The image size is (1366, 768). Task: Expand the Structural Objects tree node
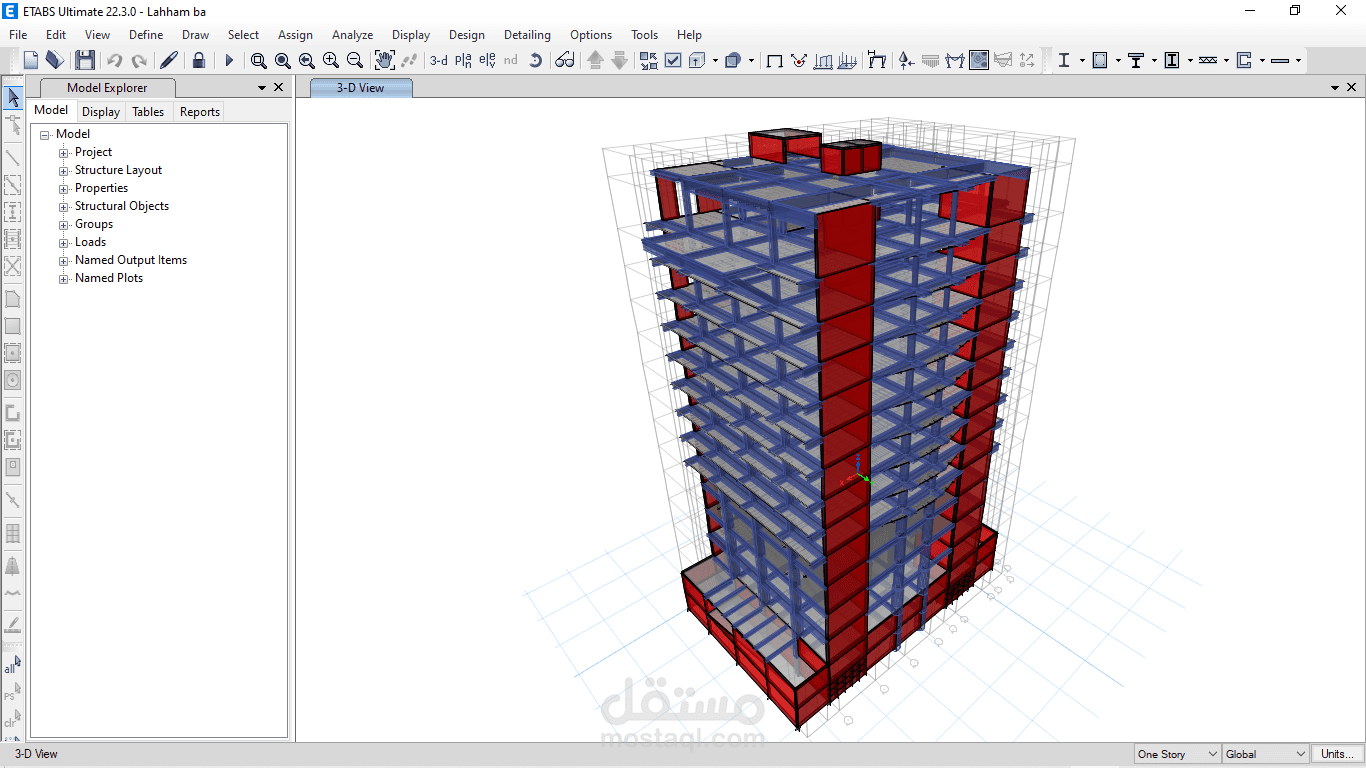tap(64, 207)
